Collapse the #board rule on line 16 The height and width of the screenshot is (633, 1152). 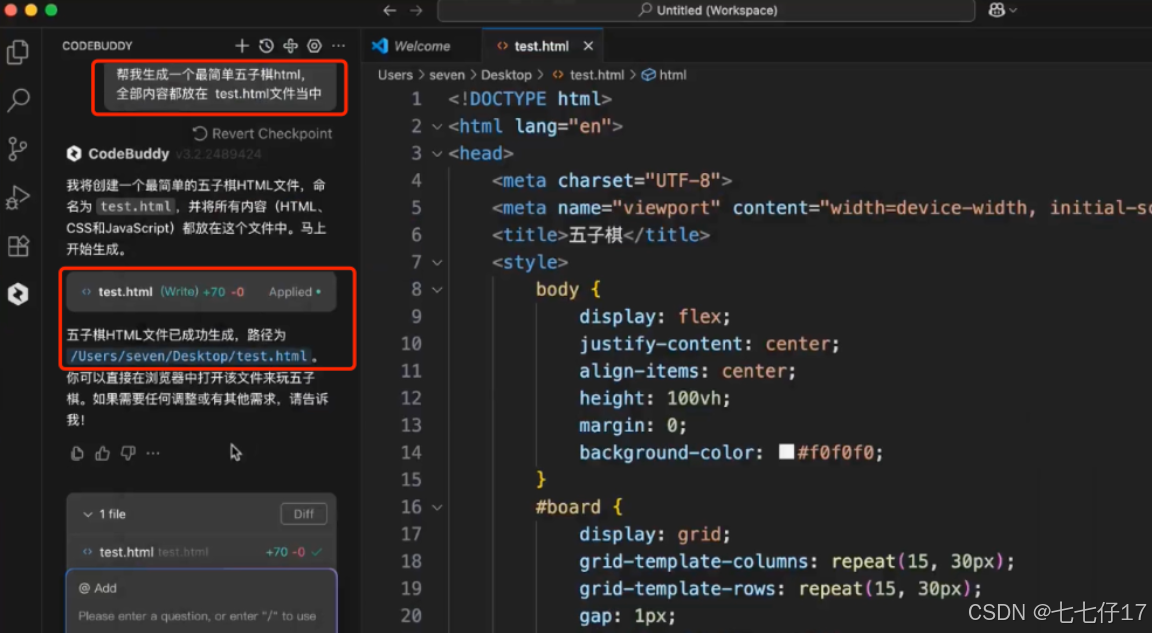[x=437, y=507]
